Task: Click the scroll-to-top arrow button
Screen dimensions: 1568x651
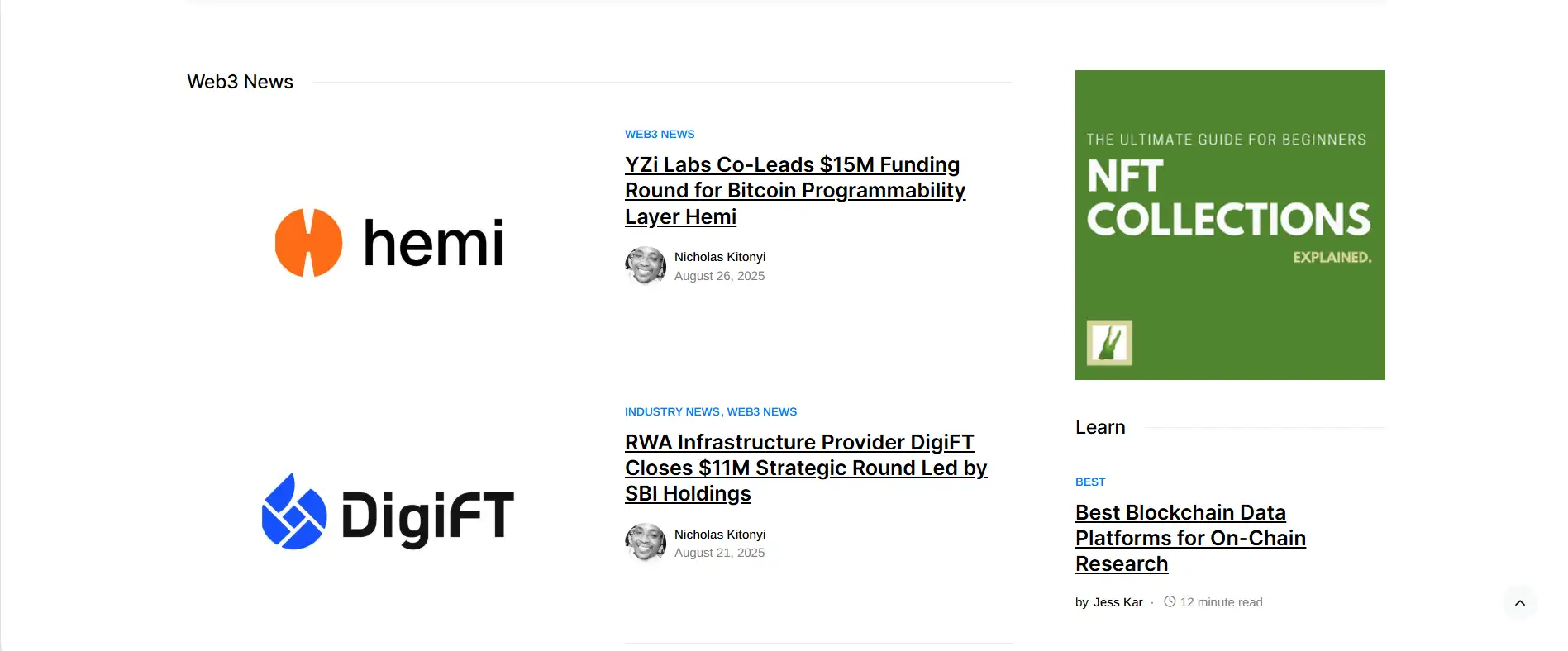Action: (1519, 603)
